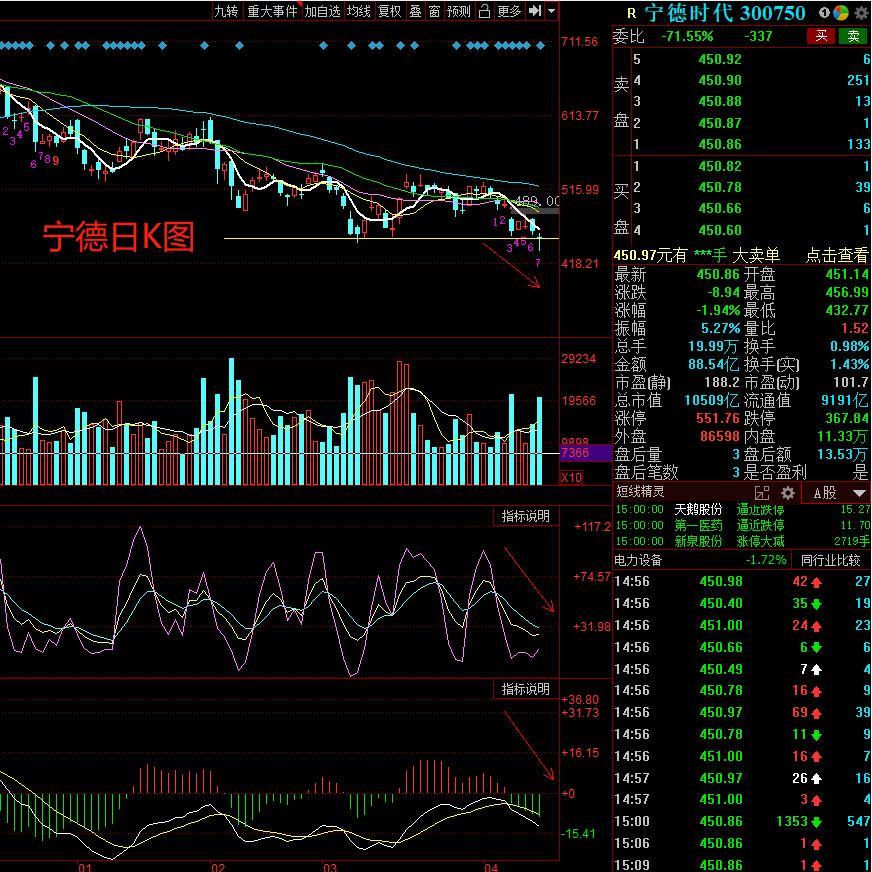Select 新泉股份 in the short-term alerts

tap(698, 541)
